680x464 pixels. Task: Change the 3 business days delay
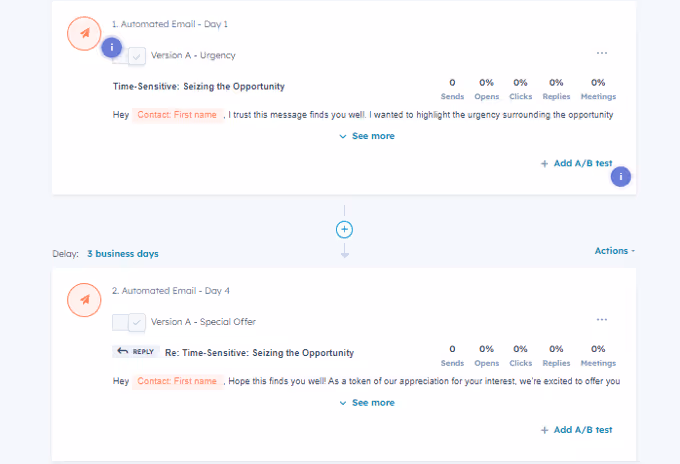pyautogui.click(x=123, y=254)
